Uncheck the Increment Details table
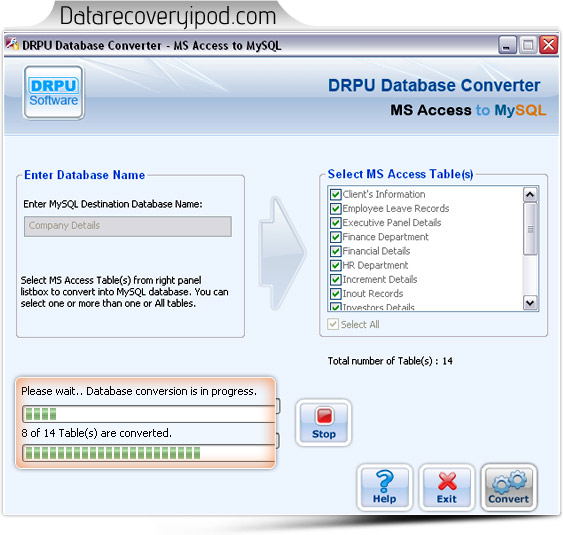 (335, 280)
